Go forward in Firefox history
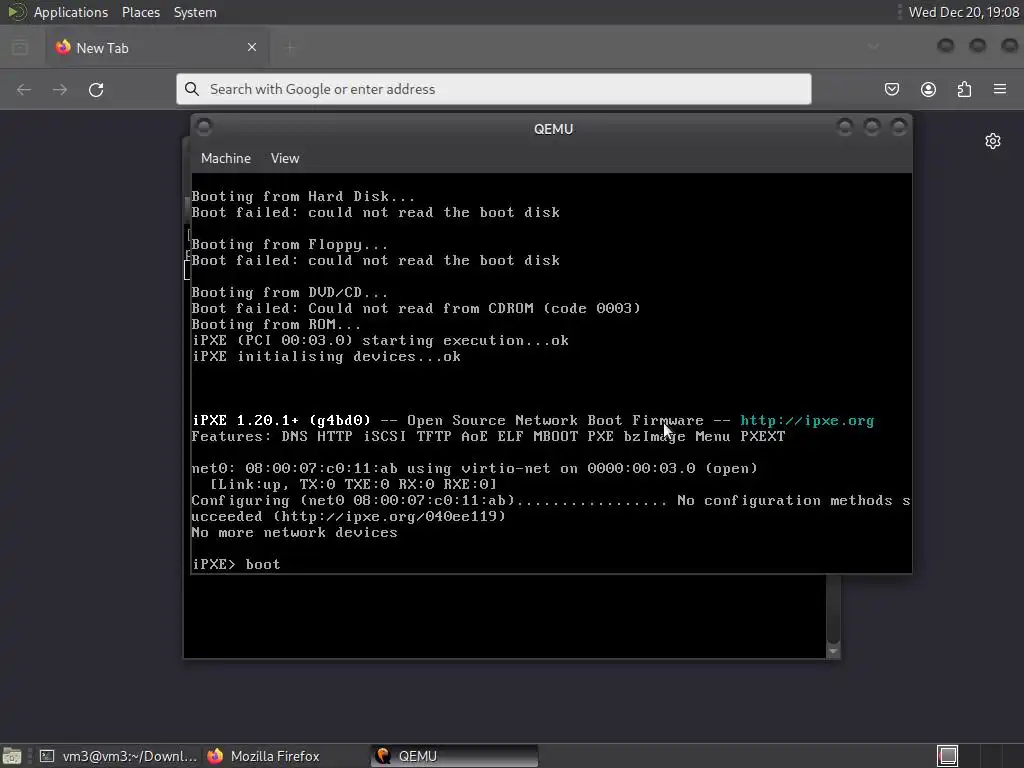This screenshot has height=768, width=1024. tap(60, 89)
